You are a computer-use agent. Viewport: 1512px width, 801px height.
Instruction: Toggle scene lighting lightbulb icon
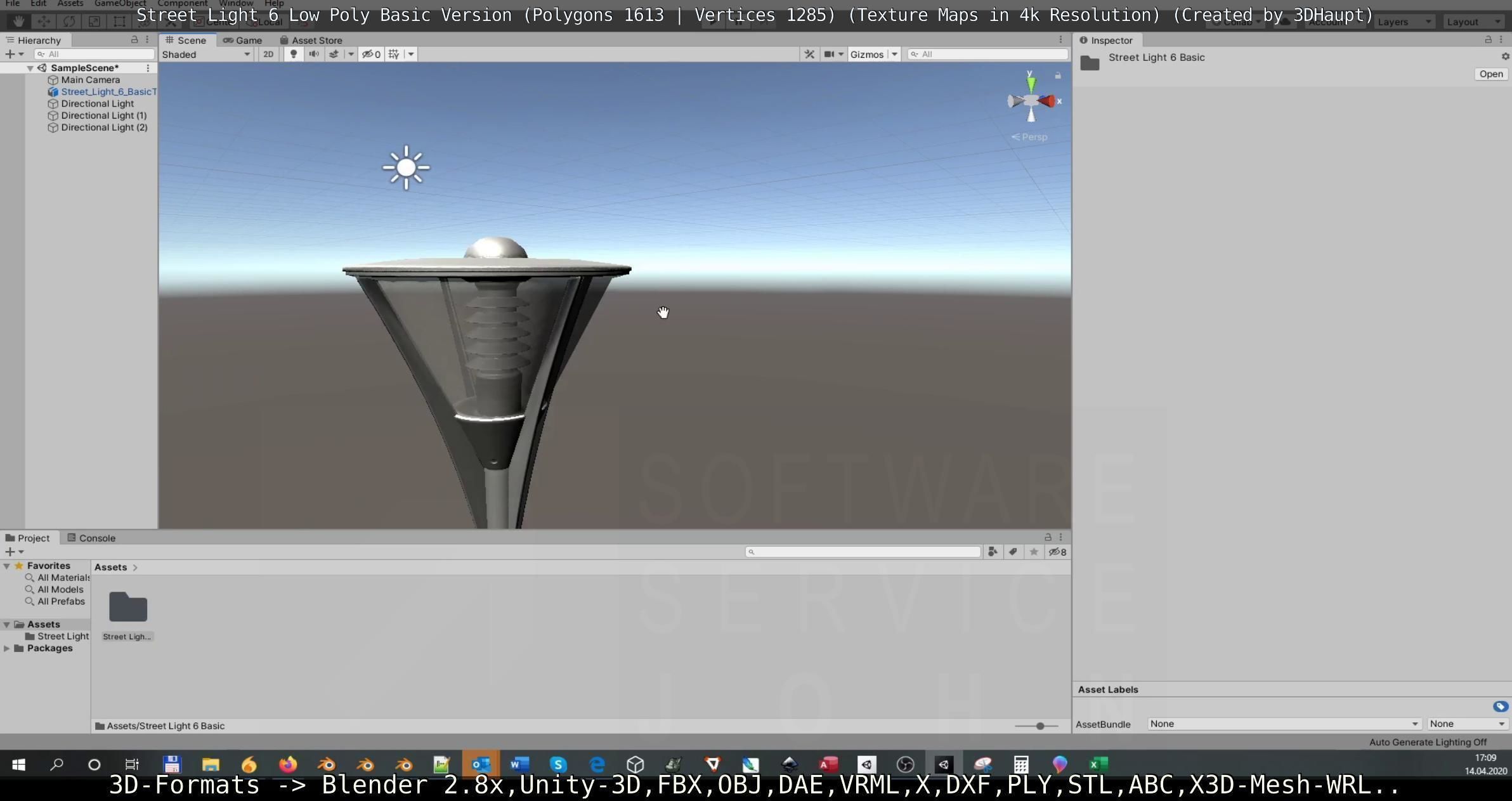pos(293,55)
